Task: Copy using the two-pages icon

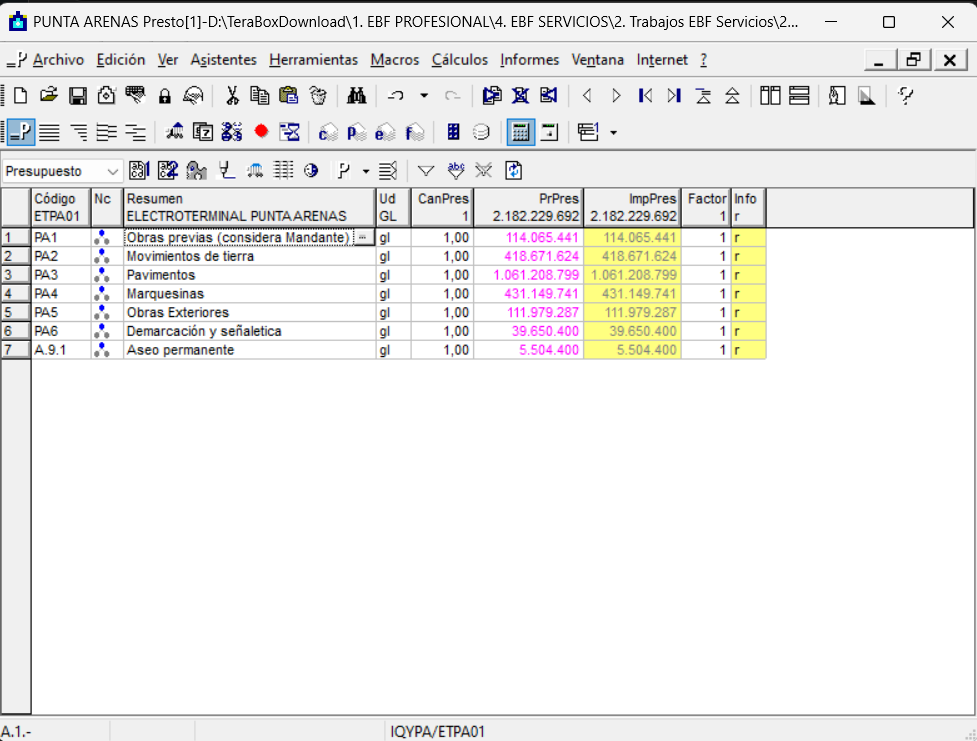Action: (260, 96)
